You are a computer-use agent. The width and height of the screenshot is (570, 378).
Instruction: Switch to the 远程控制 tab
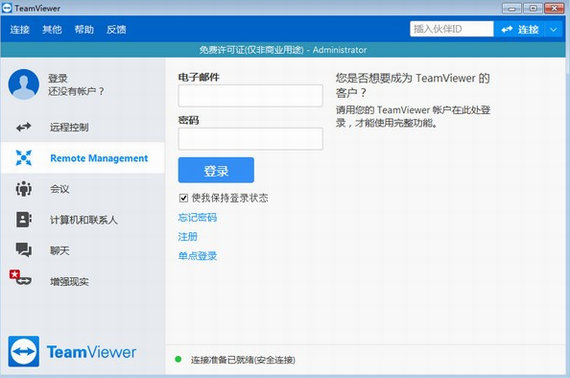click(x=83, y=127)
